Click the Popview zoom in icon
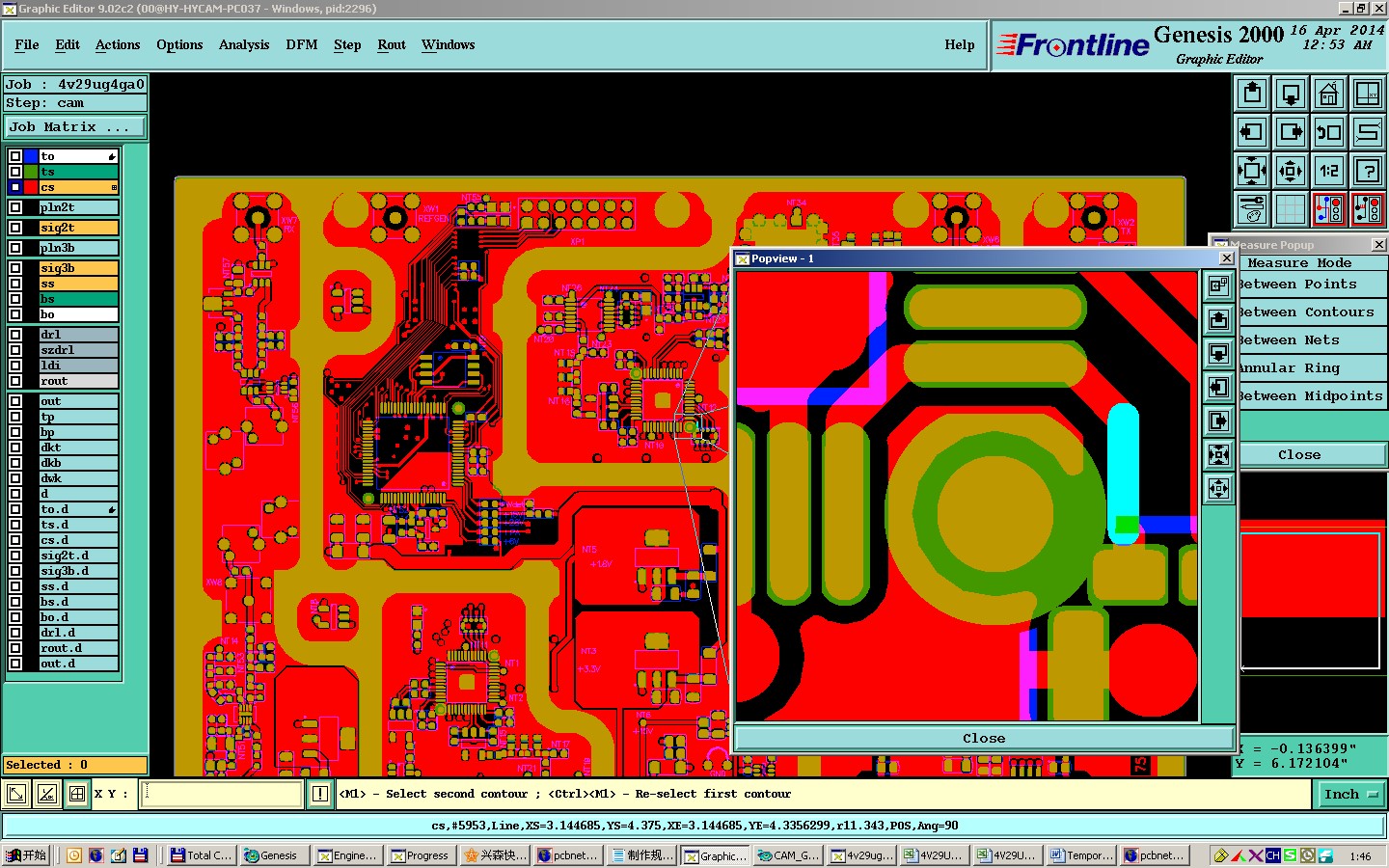This screenshot has height=868, width=1389. (x=1219, y=454)
